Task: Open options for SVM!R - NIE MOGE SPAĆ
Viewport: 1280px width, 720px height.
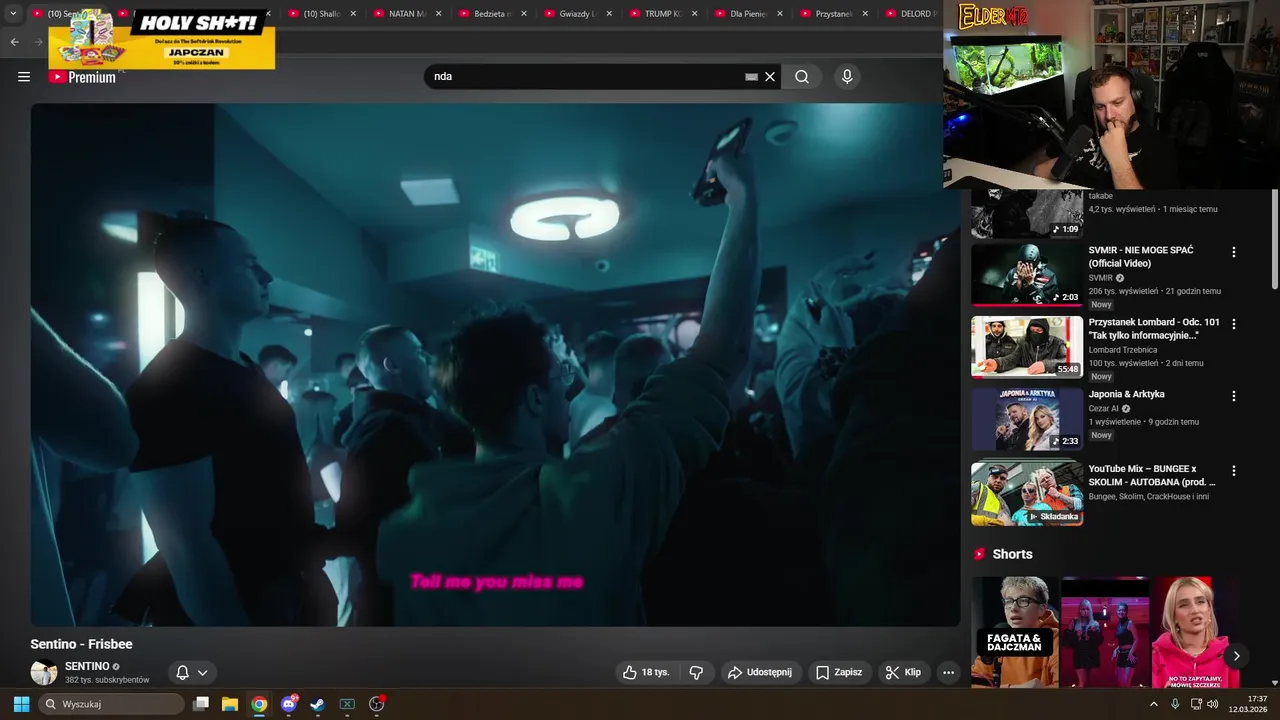Action: 1233,252
